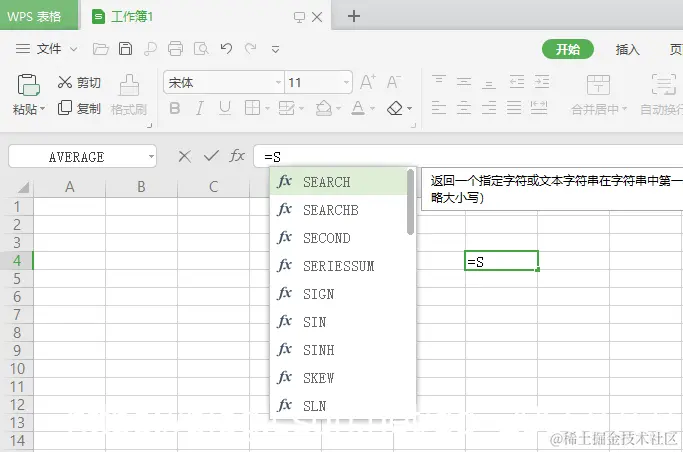Align cell contents to vertical middle
Viewport: 683px width, 452px height.
click(x=464, y=81)
